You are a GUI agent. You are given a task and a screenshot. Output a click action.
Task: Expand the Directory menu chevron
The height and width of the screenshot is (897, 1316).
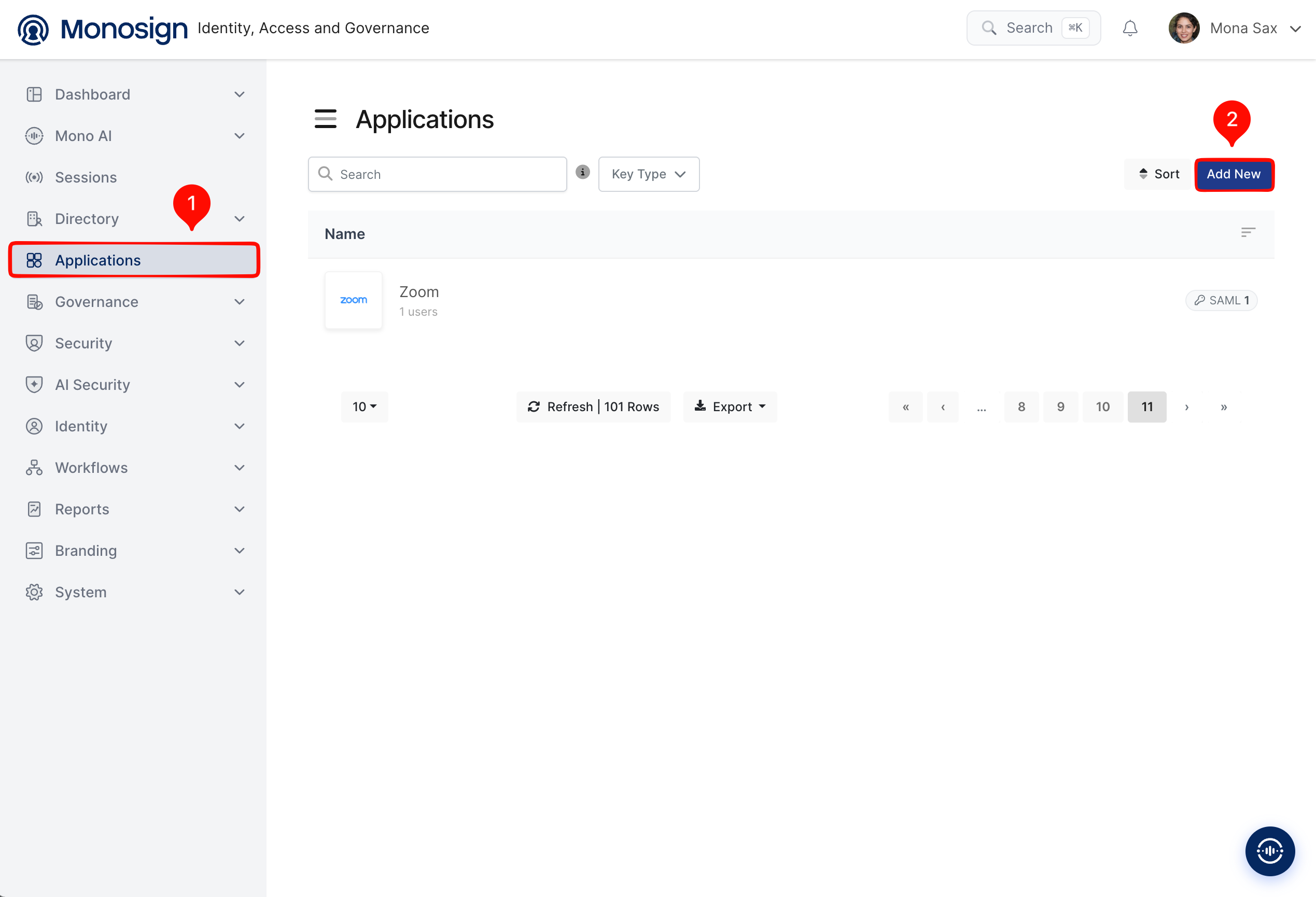click(x=240, y=219)
